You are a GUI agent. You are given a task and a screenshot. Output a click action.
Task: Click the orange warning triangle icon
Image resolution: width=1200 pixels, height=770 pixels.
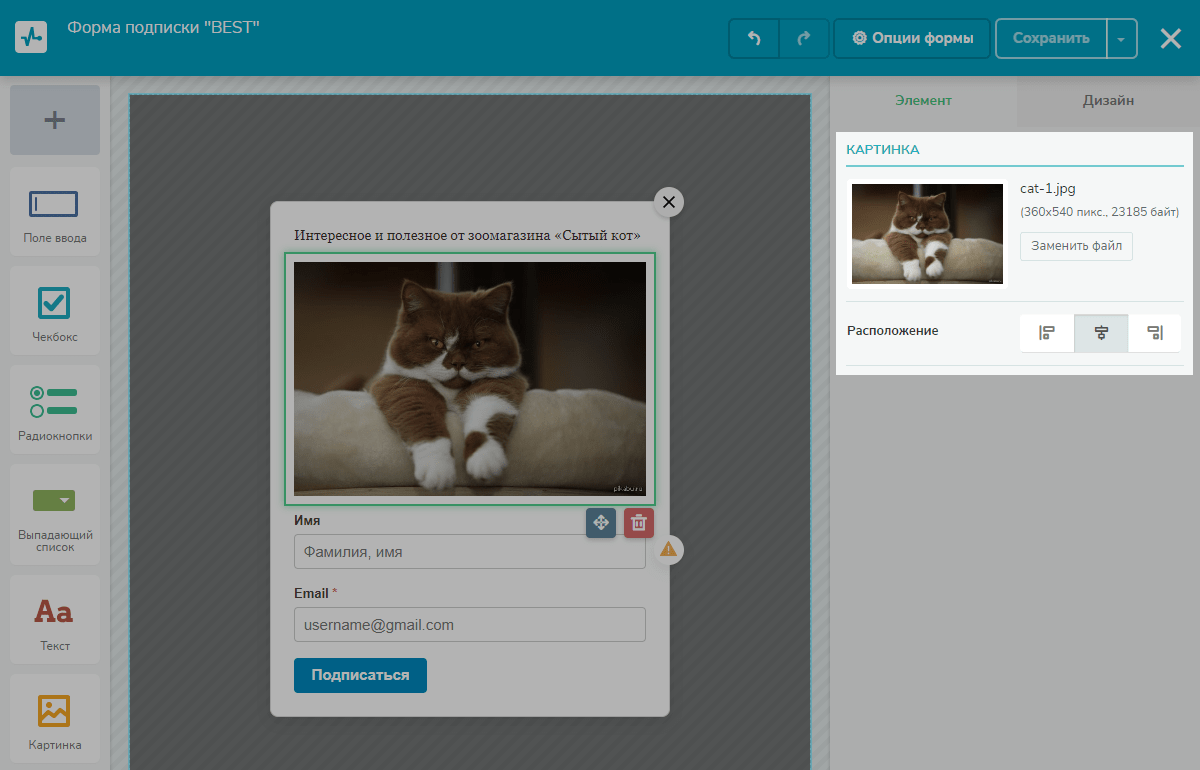669,549
